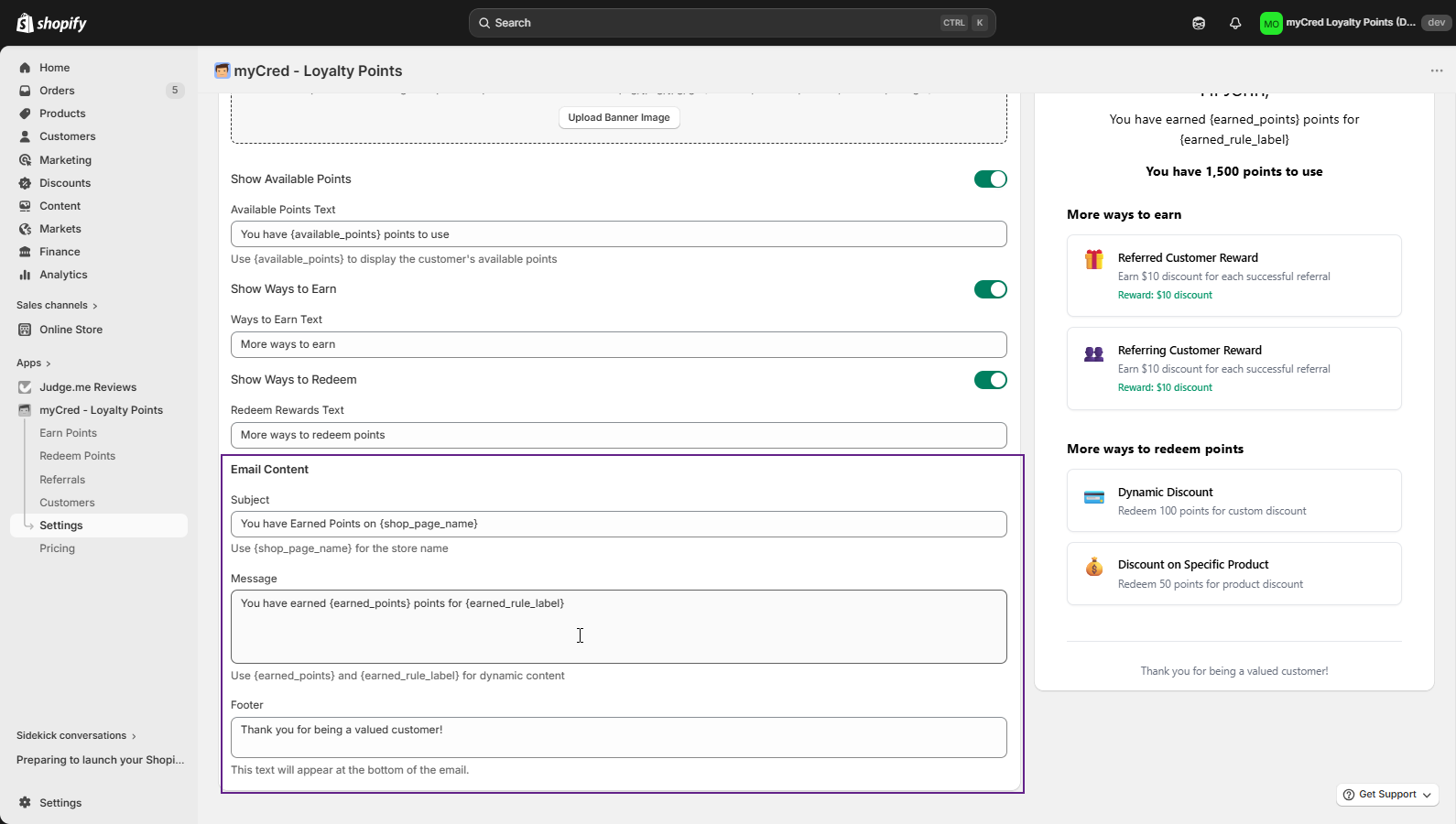This screenshot has height=824, width=1456.
Task: Click the Analytics chart icon
Action: pyautogui.click(x=25, y=275)
